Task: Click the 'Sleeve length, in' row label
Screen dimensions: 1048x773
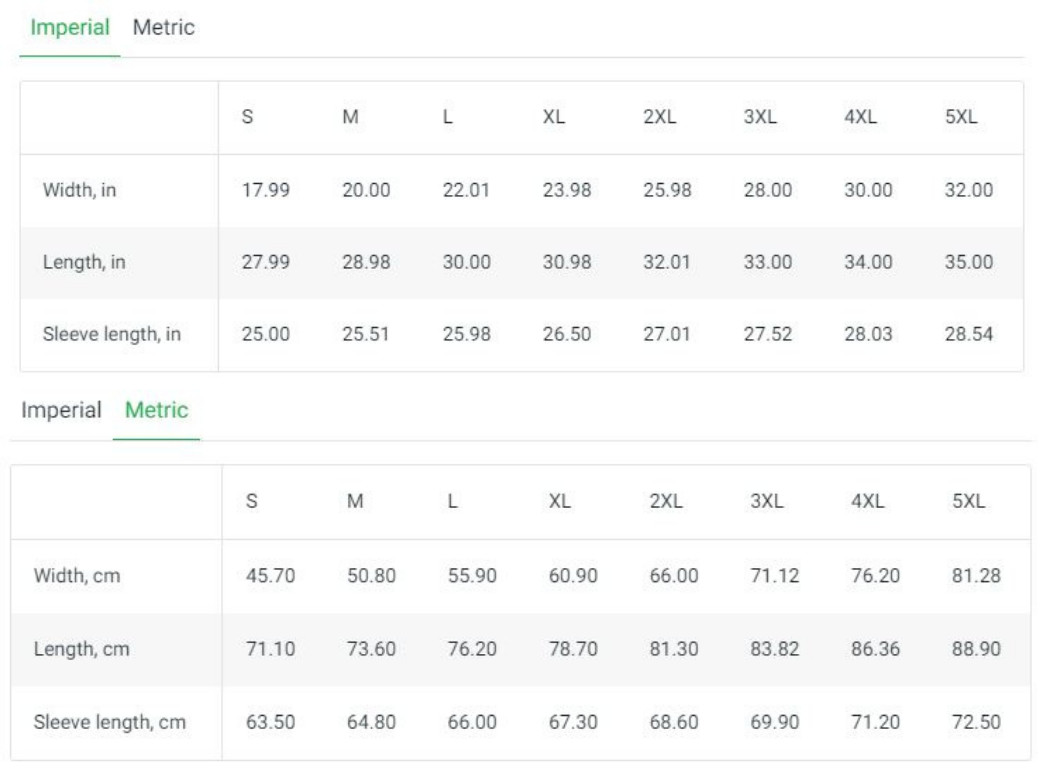Action: (112, 334)
